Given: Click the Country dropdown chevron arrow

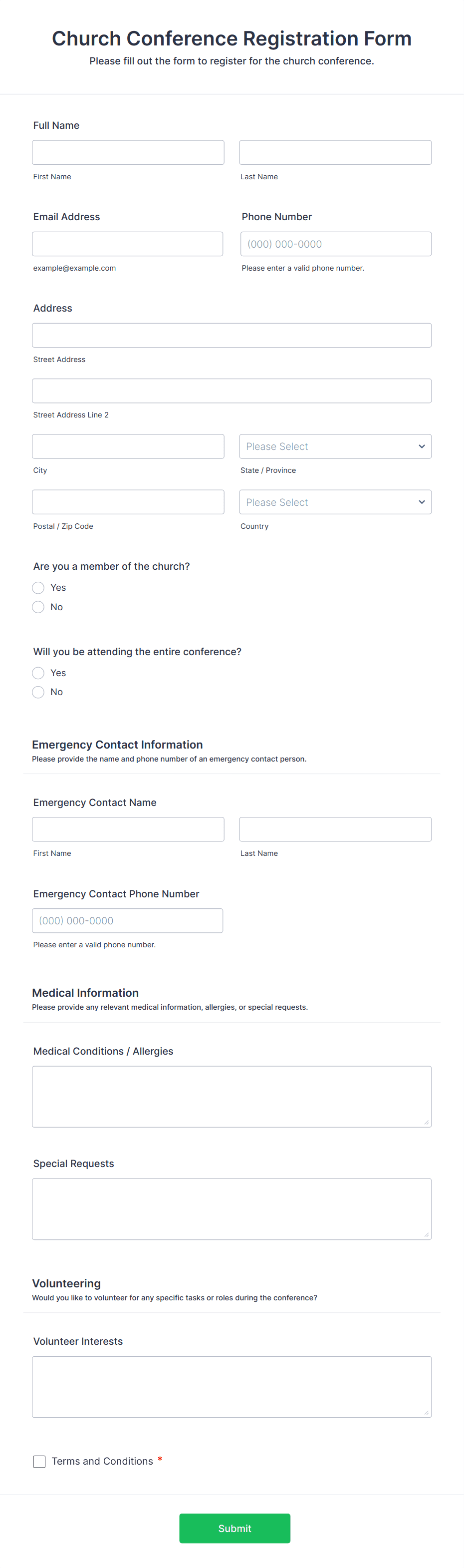Looking at the screenshot, I should pos(422,502).
